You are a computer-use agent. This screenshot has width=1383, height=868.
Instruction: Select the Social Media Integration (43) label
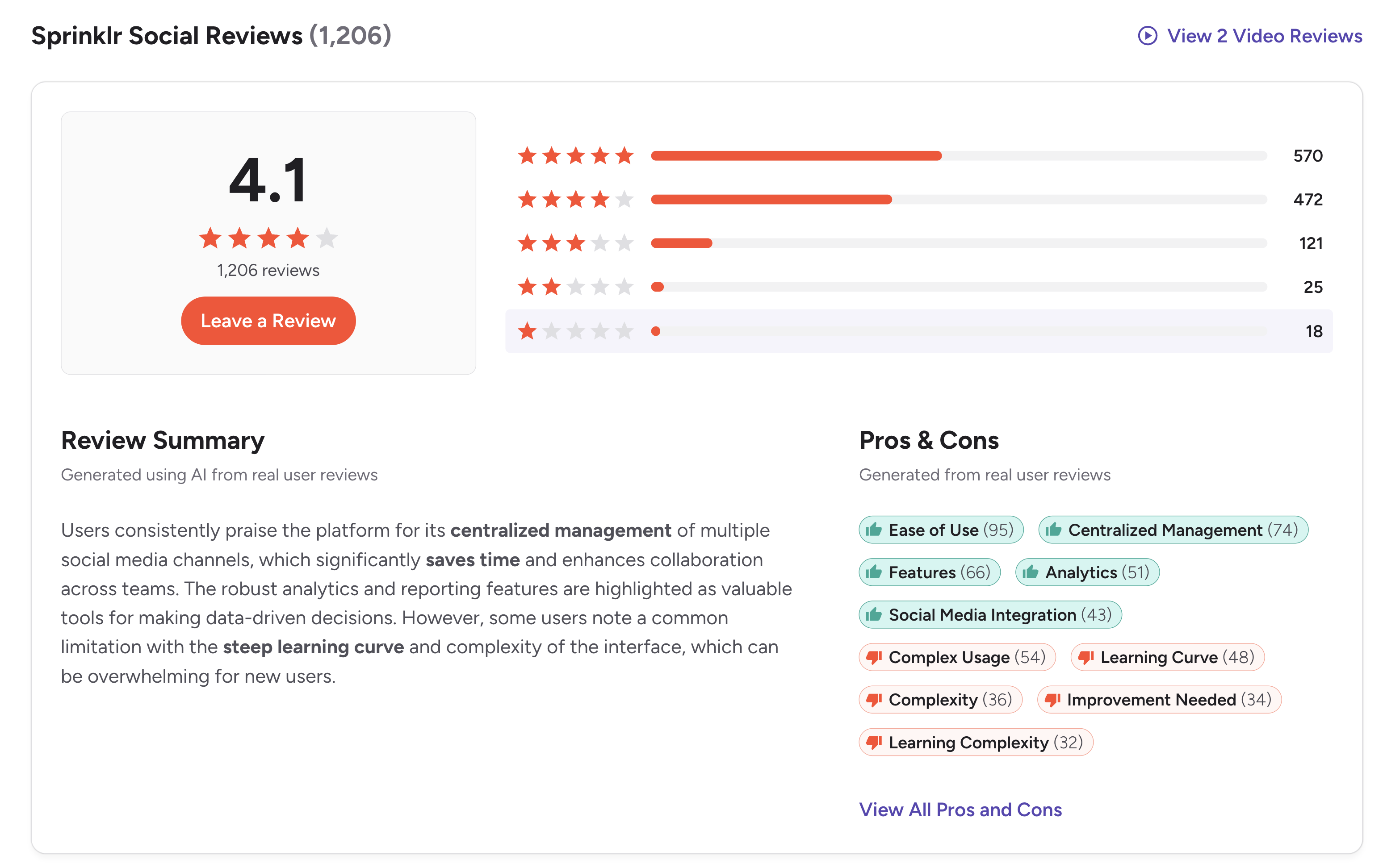click(990, 614)
